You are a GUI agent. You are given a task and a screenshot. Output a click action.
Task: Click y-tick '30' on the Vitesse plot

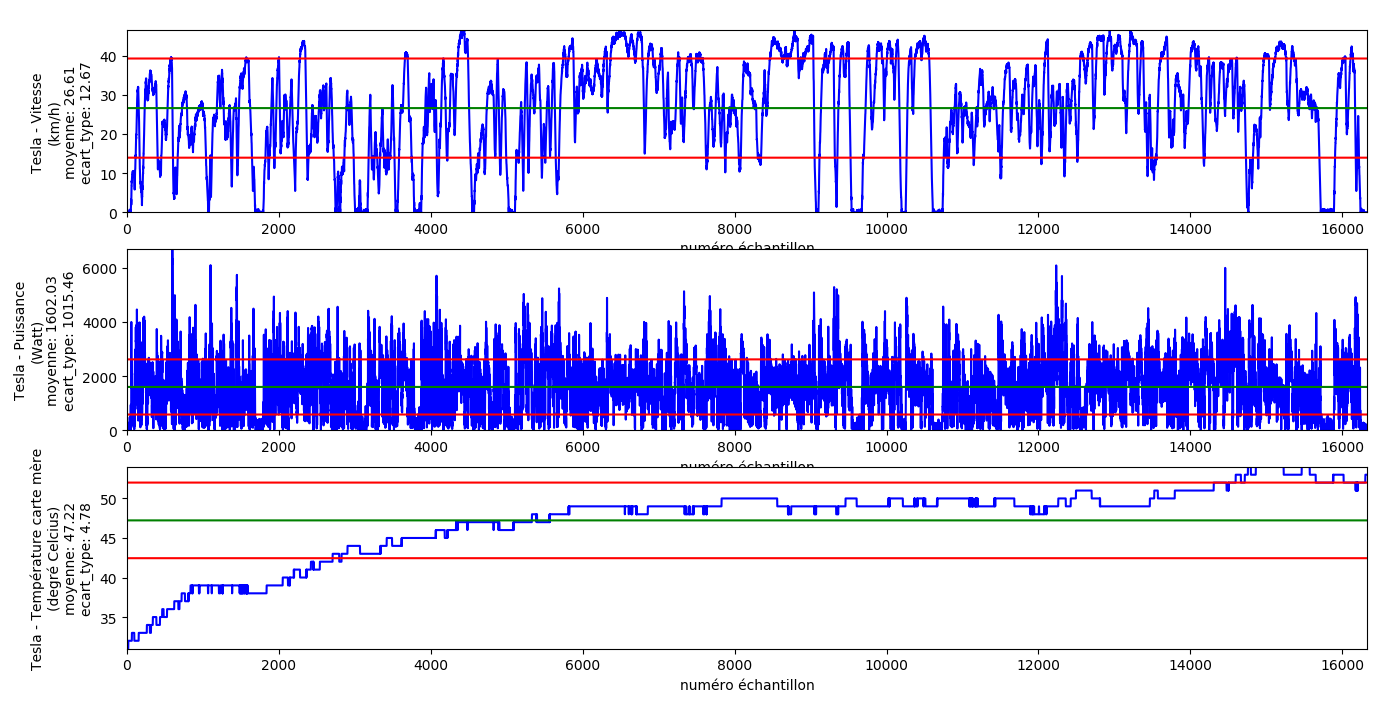coord(110,96)
